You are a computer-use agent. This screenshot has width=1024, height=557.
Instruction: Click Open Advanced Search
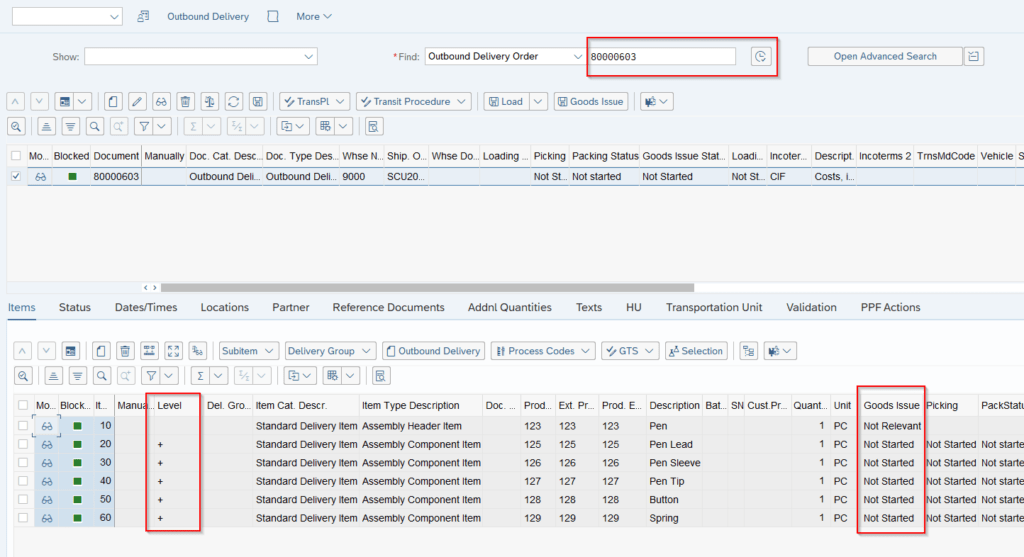click(885, 57)
